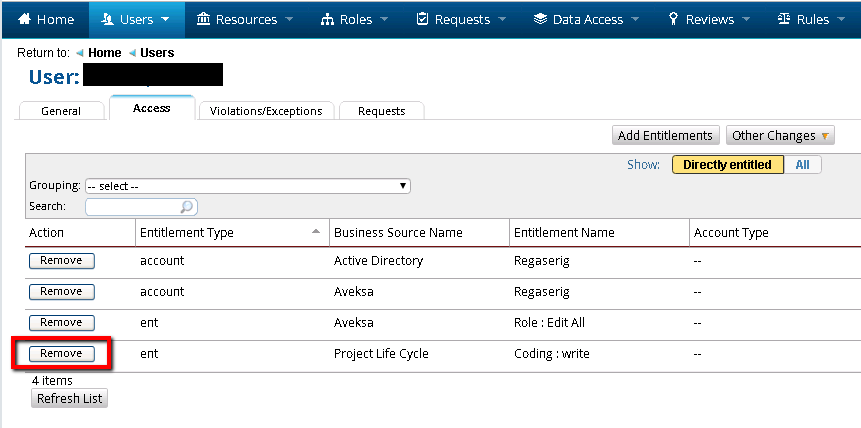Click the Rules list icon in navbar
The image size is (861, 428).
click(783, 19)
